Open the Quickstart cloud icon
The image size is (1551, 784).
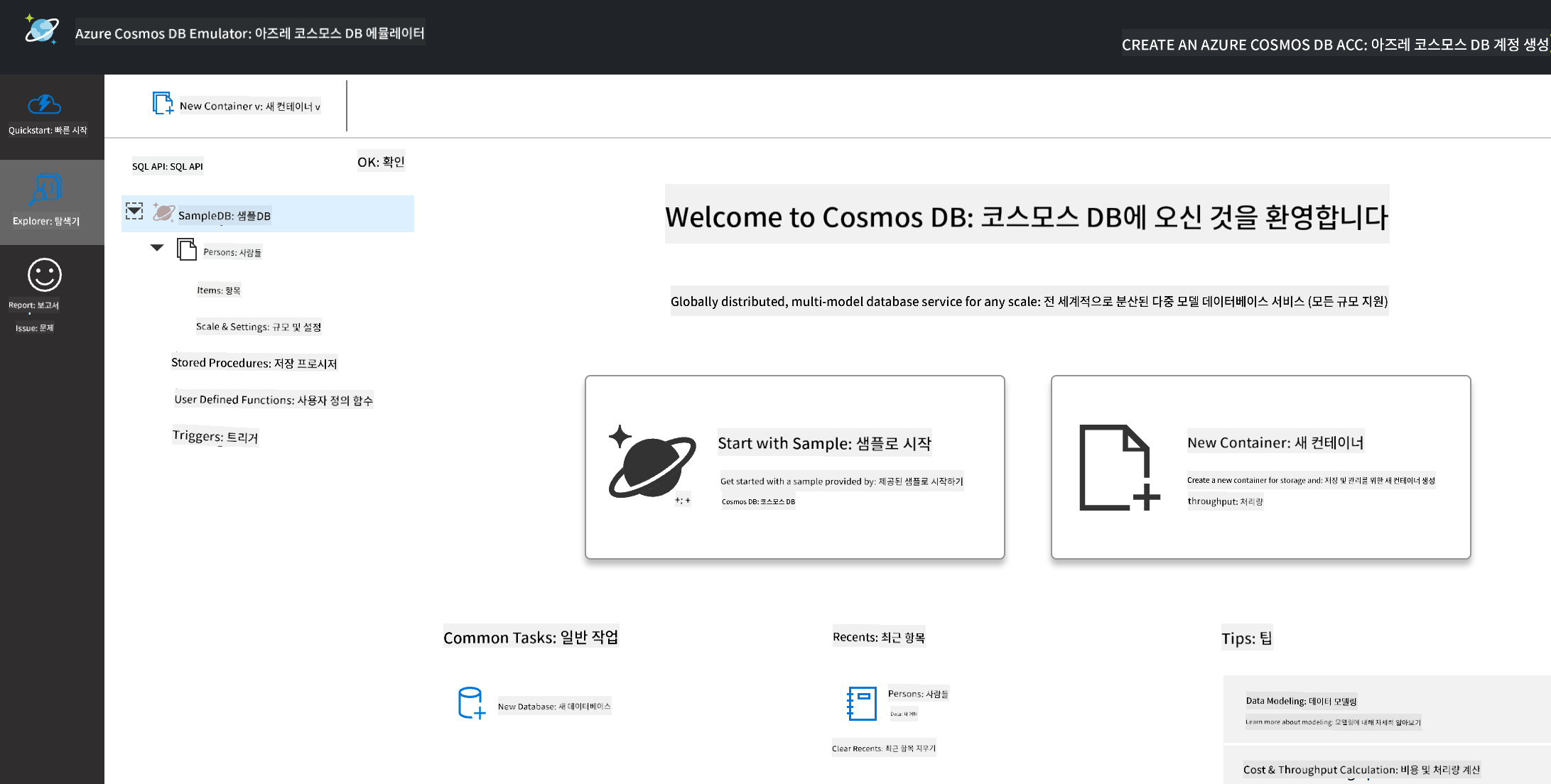[45, 104]
